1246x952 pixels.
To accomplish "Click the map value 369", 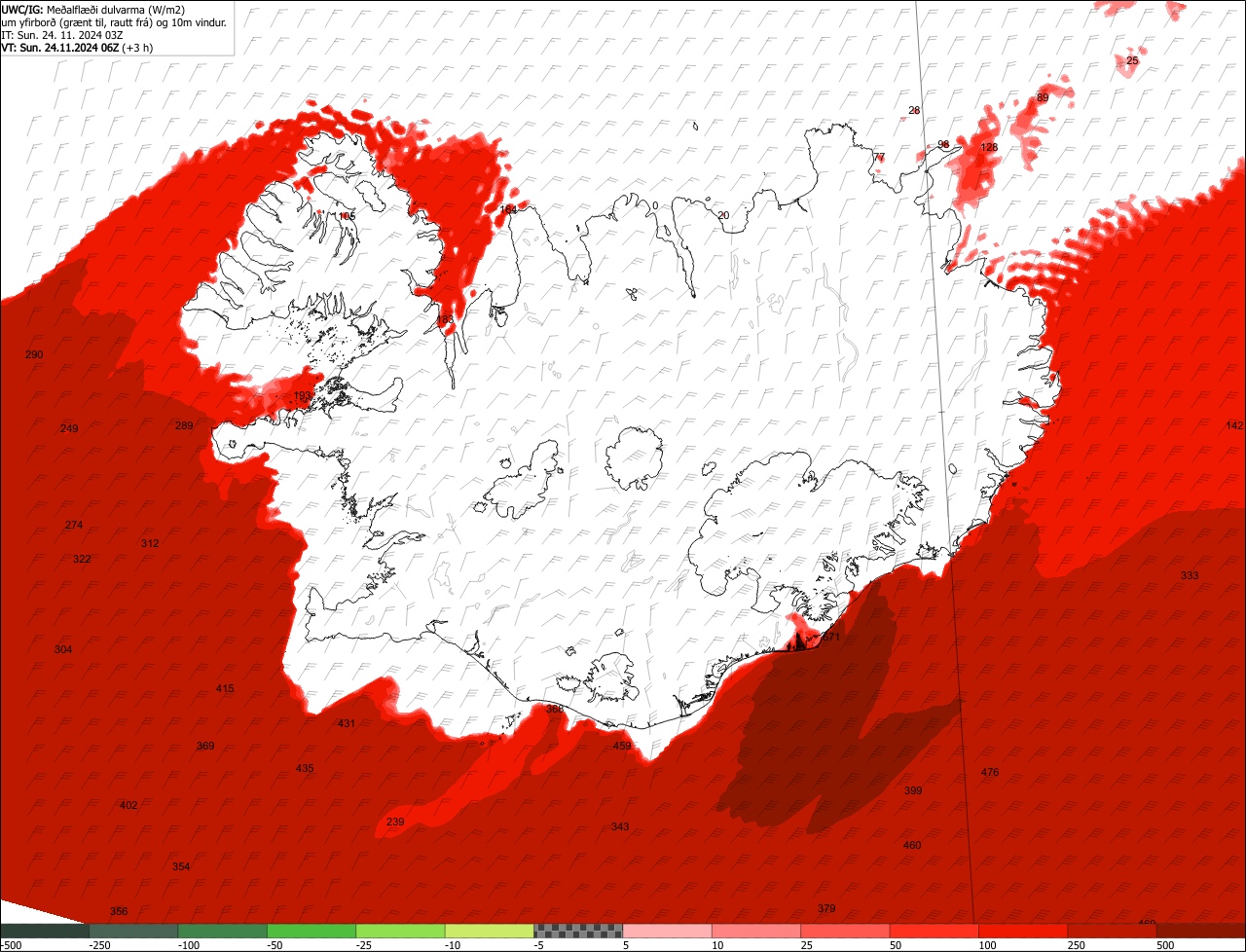I will [x=205, y=746].
